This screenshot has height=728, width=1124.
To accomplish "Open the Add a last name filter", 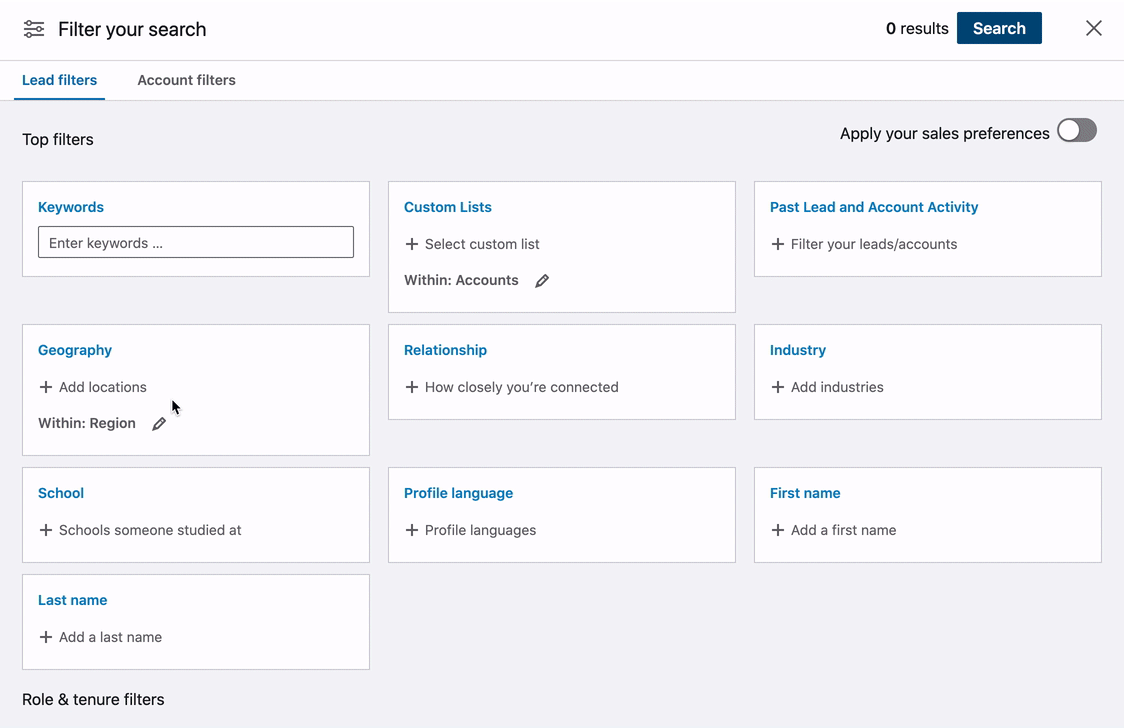I will click(x=110, y=637).
